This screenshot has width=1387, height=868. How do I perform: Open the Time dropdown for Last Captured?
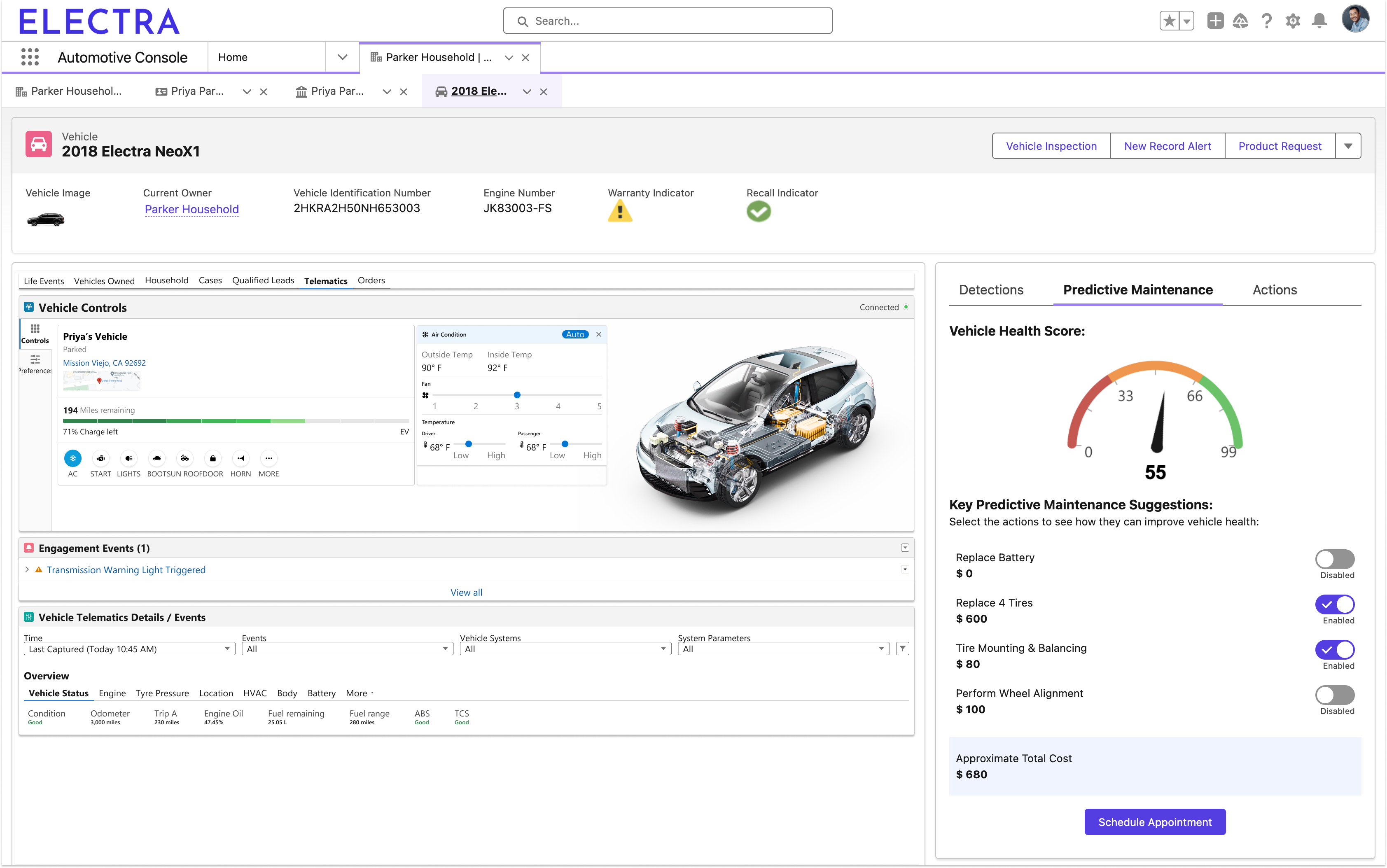click(x=129, y=649)
